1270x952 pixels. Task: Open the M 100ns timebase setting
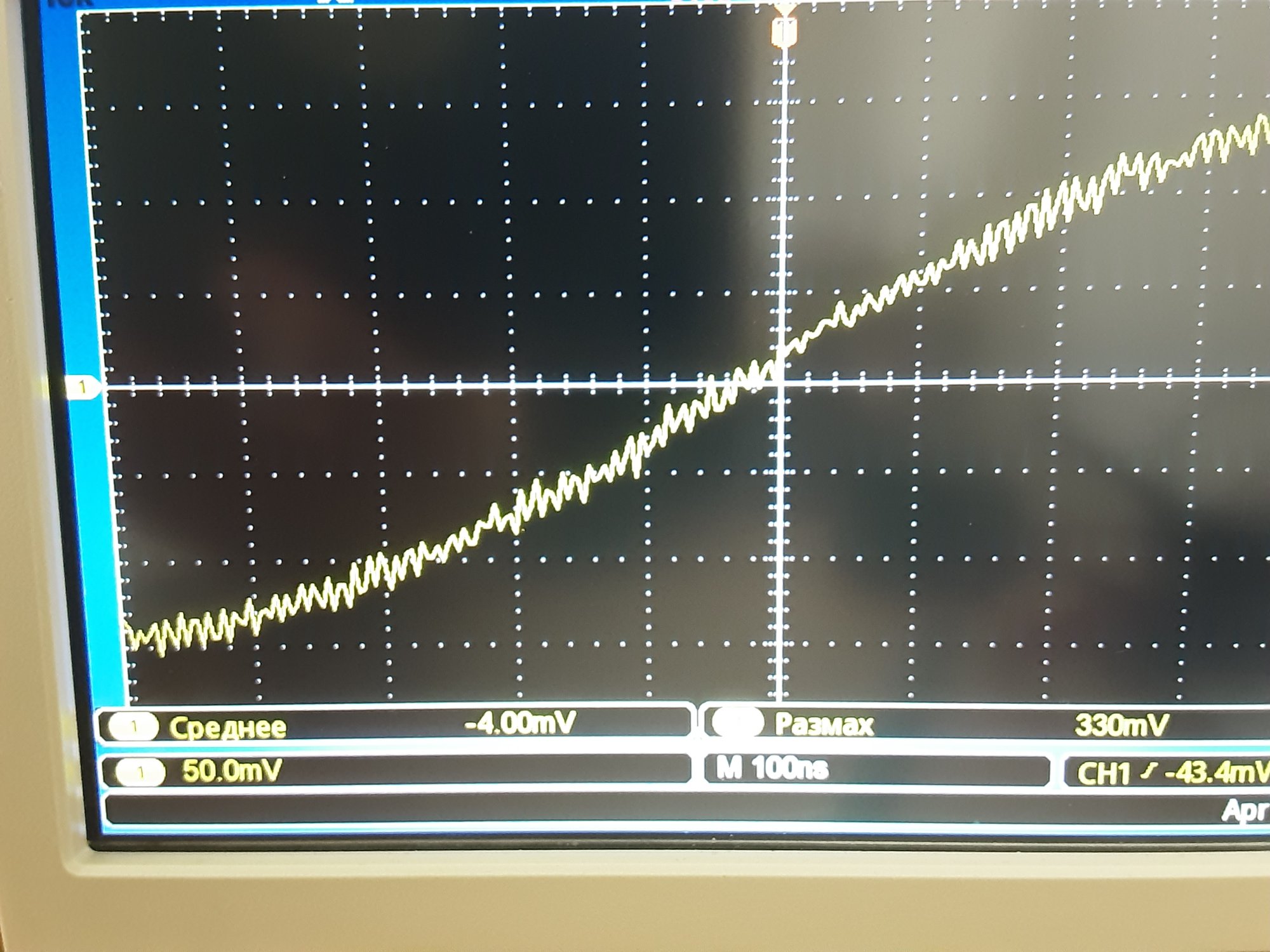point(772,769)
